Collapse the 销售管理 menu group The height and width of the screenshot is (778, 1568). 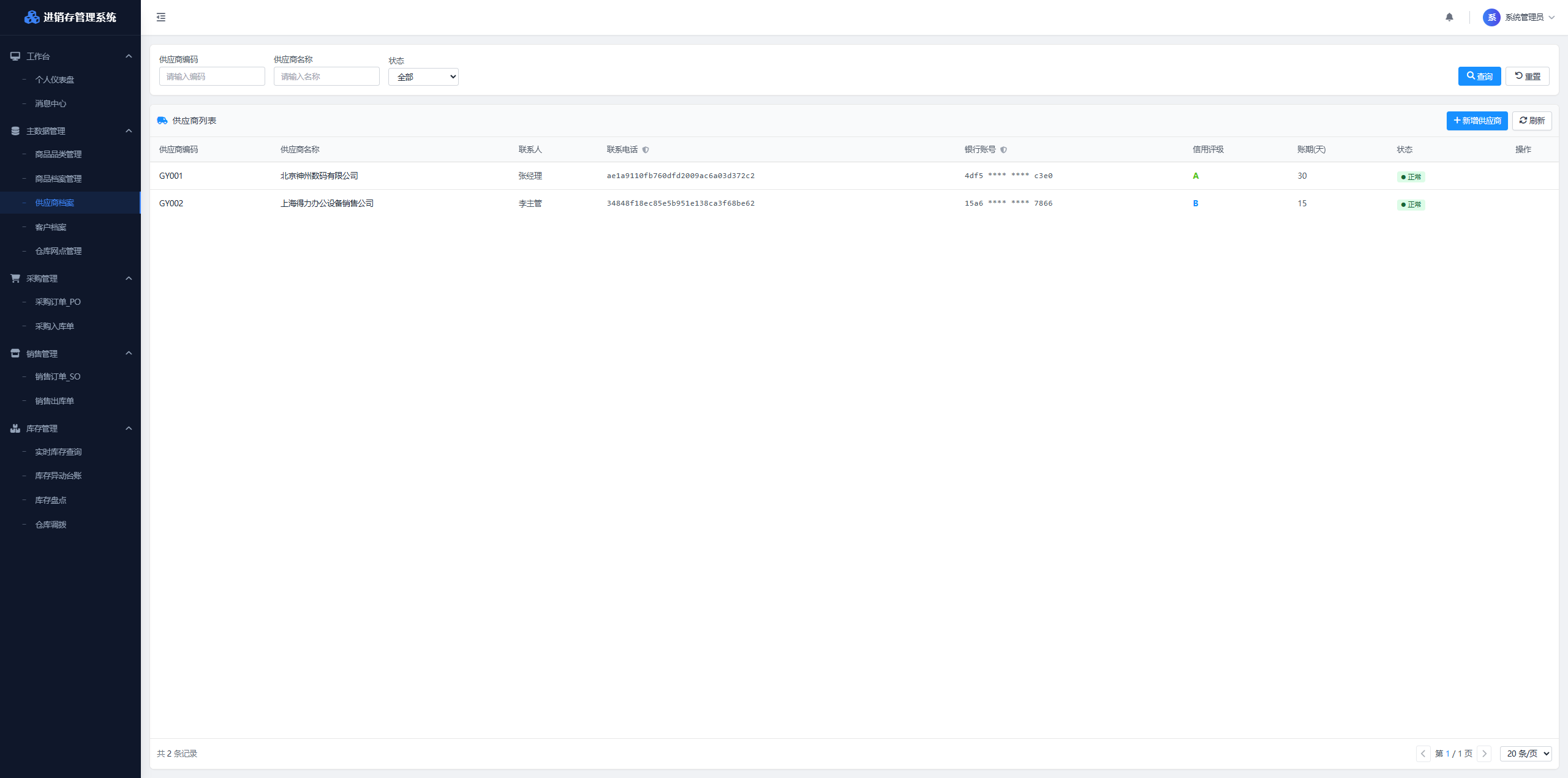pos(129,354)
